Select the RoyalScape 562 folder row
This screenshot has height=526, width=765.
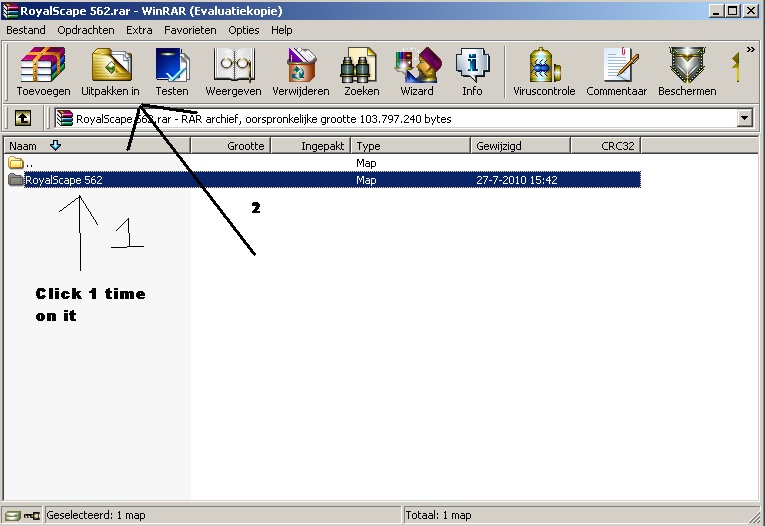[x=323, y=180]
